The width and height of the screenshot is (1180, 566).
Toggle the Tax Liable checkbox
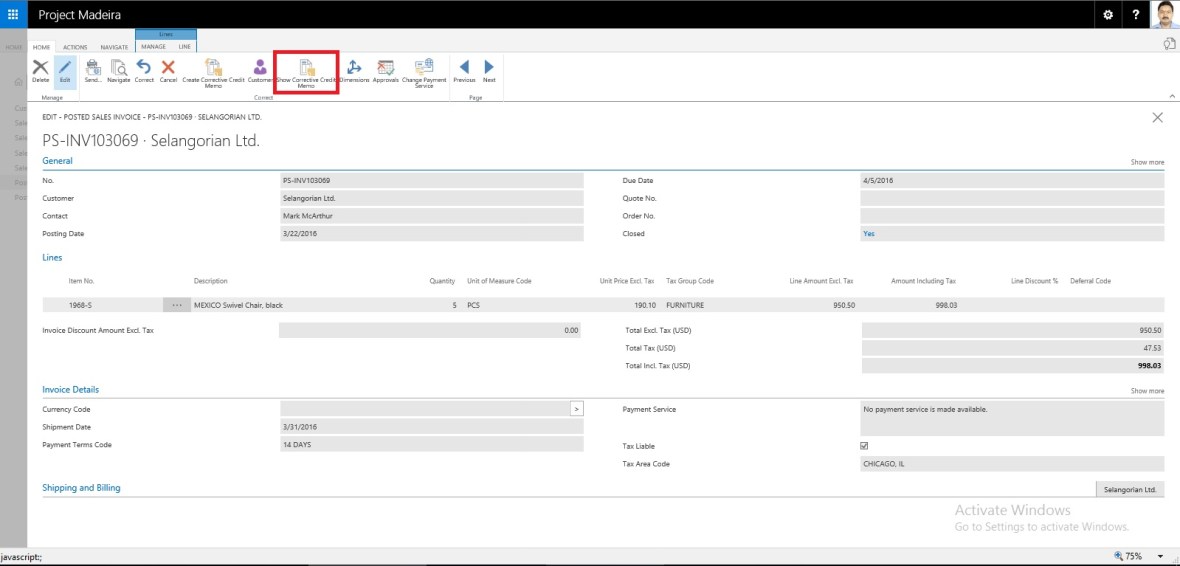[864, 446]
